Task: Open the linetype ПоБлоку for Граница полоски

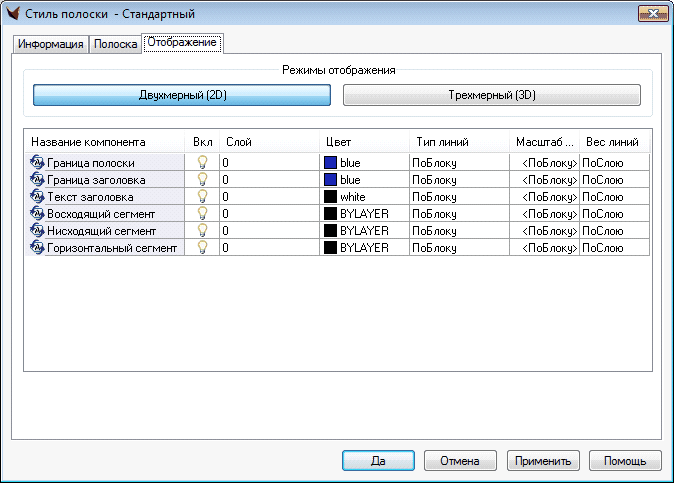Action: pos(458,162)
